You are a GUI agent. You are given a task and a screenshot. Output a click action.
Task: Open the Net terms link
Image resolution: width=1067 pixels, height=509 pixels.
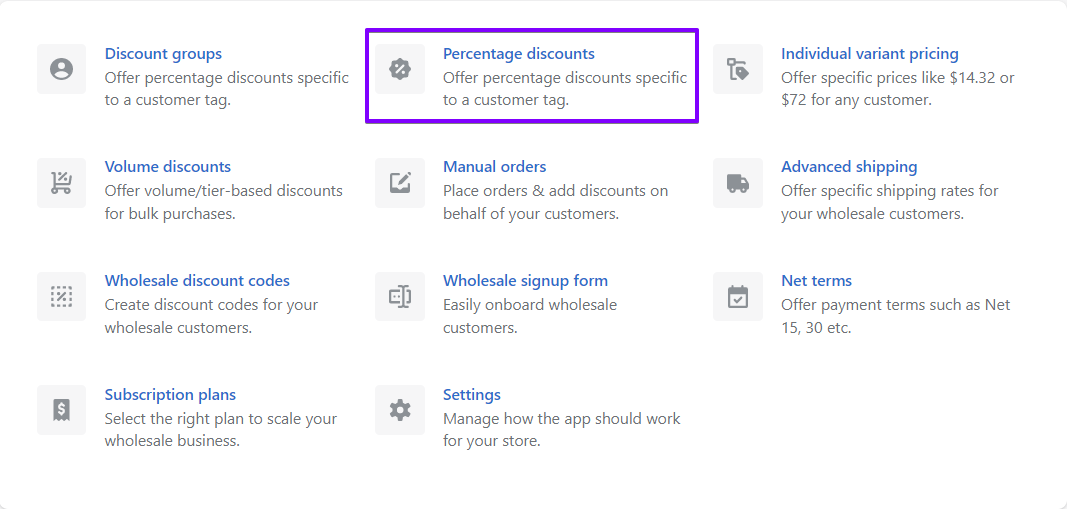[x=817, y=280]
